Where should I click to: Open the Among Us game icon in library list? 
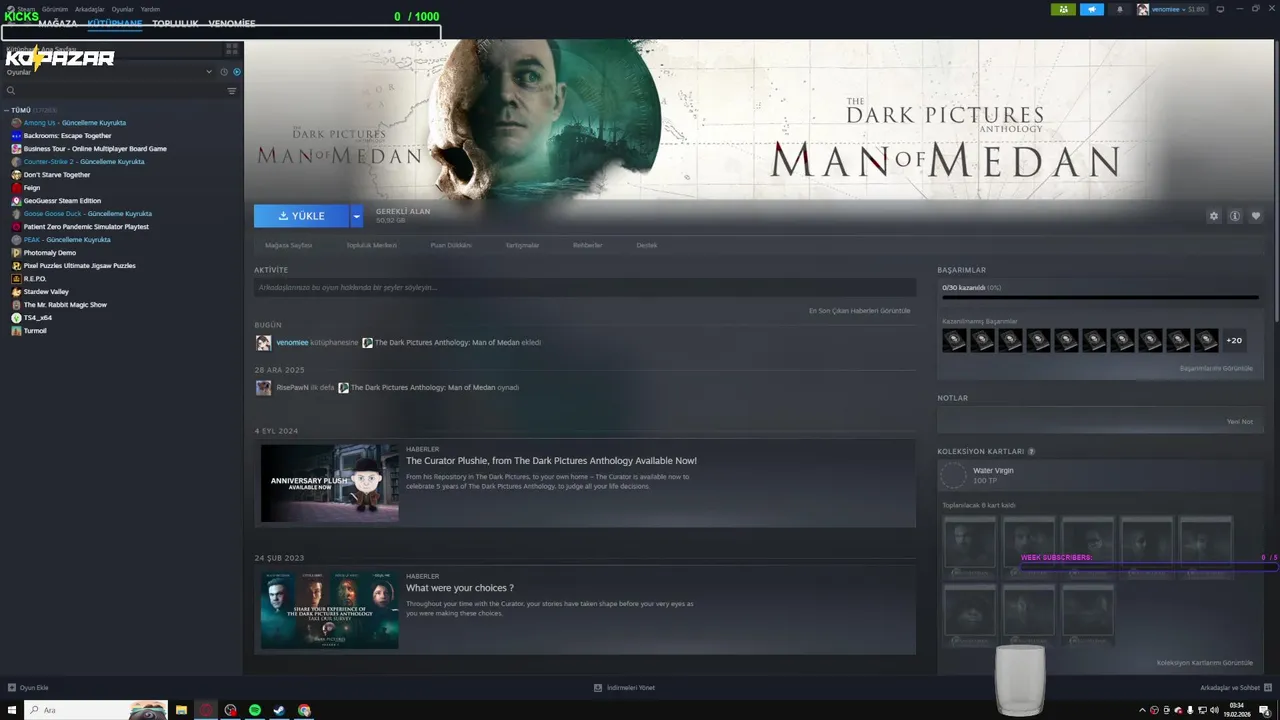pos(16,122)
